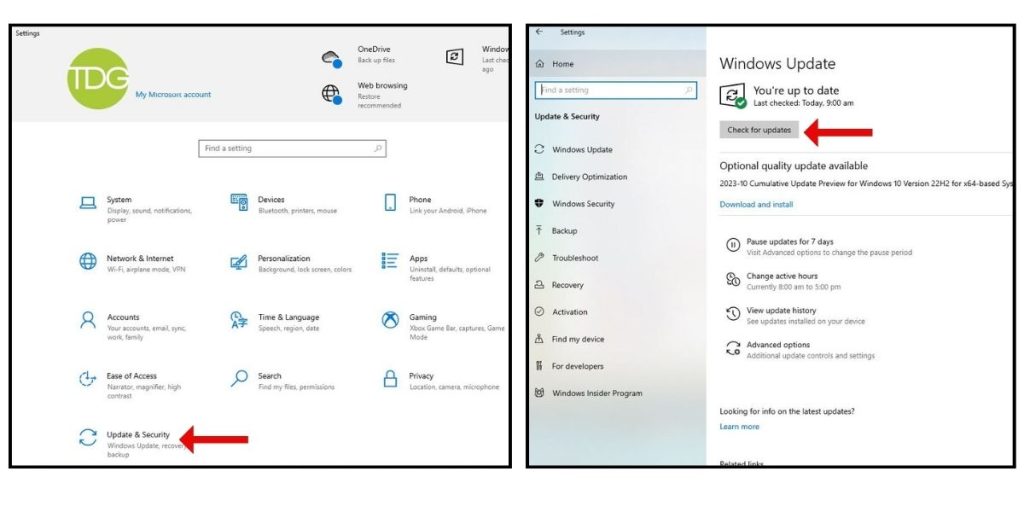Image resolution: width=1024 pixels, height=512 pixels.
Task: Click the Web browsing globe icon
Action: pos(332,94)
